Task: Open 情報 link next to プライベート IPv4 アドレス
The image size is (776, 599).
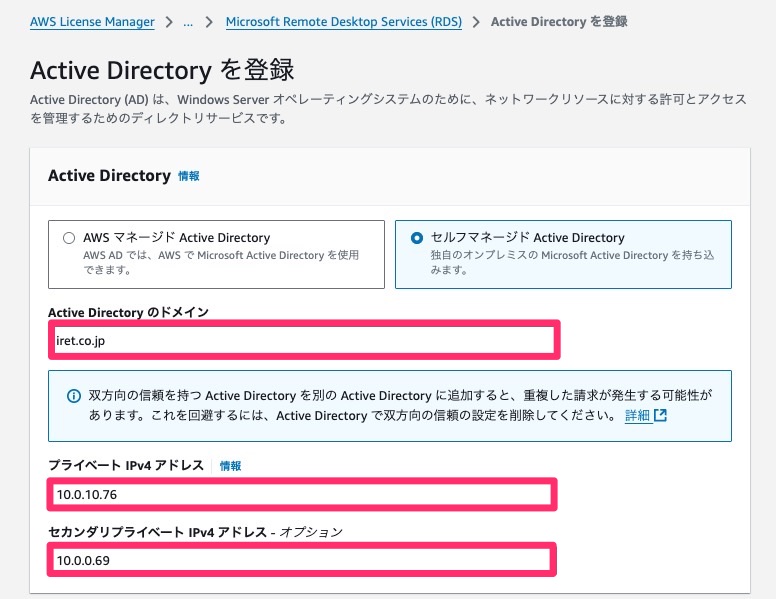Action: [230, 466]
